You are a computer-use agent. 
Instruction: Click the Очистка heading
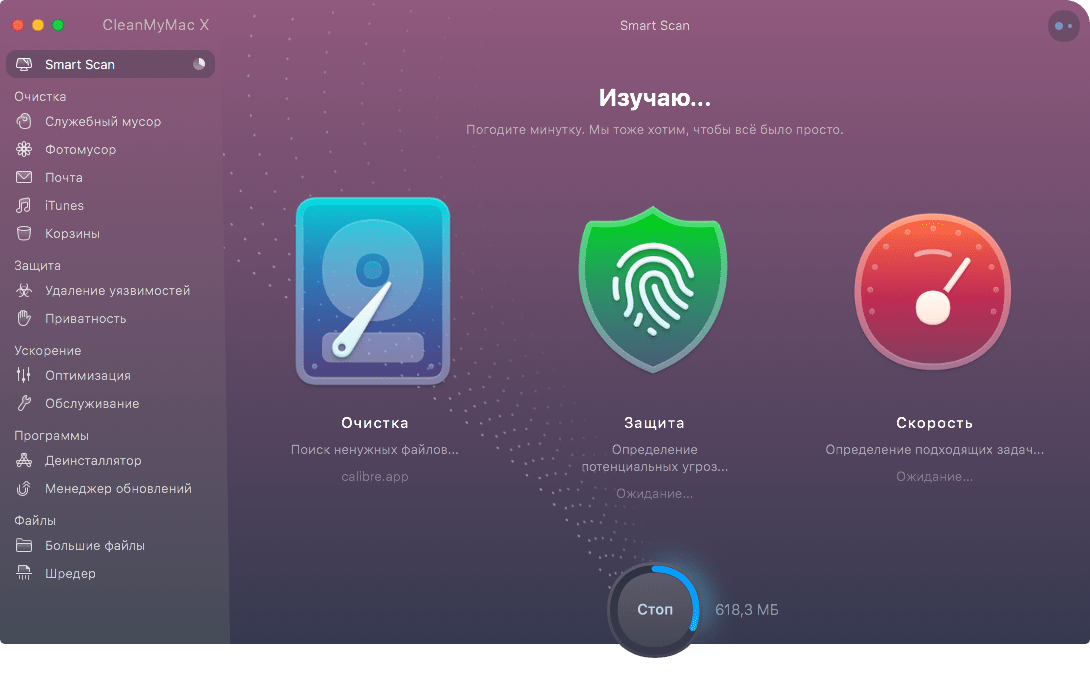tap(375, 423)
